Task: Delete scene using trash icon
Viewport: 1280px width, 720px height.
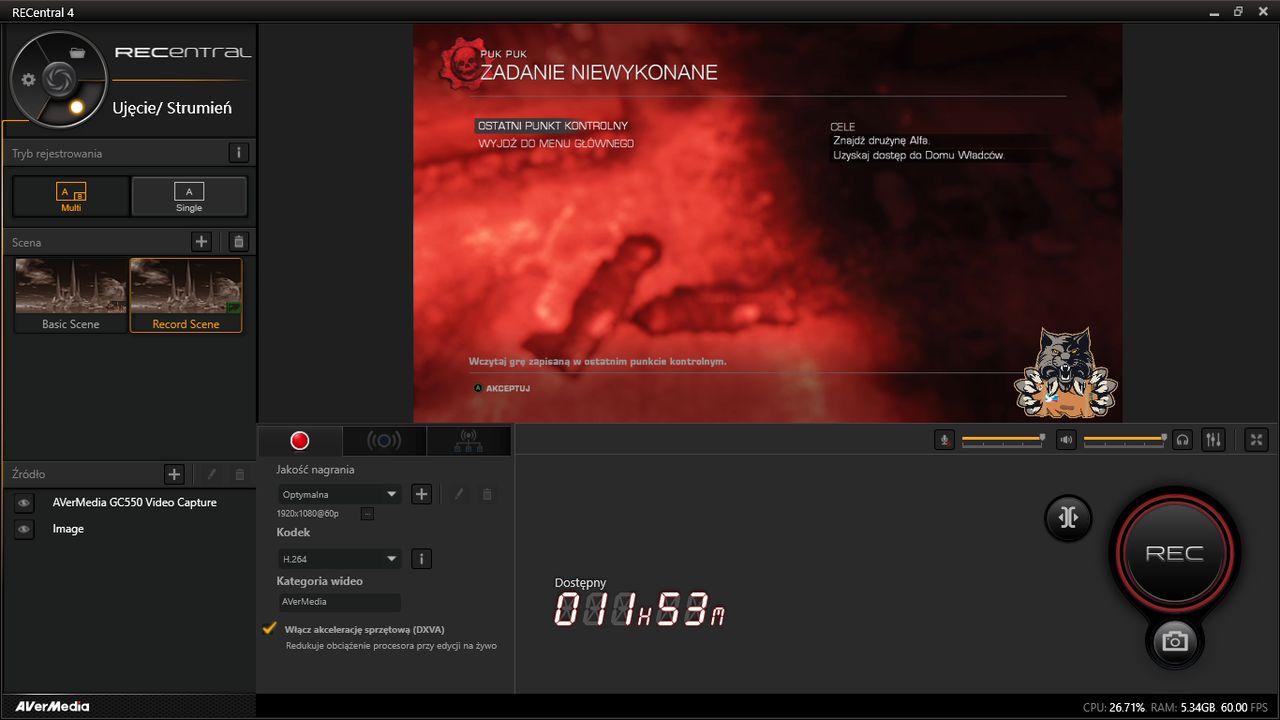Action: pos(238,241)
